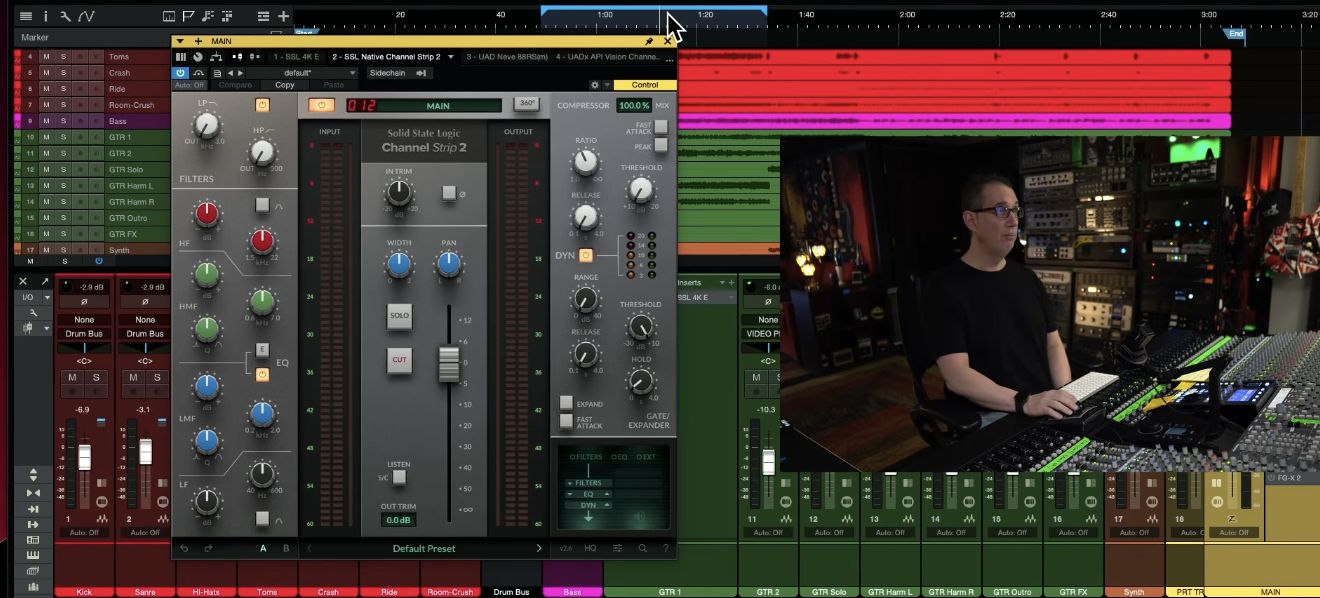Click the plugin search magnifier icon
Image resolution: width=1320 pixels, height=598 pixels.
pos(642,548)
